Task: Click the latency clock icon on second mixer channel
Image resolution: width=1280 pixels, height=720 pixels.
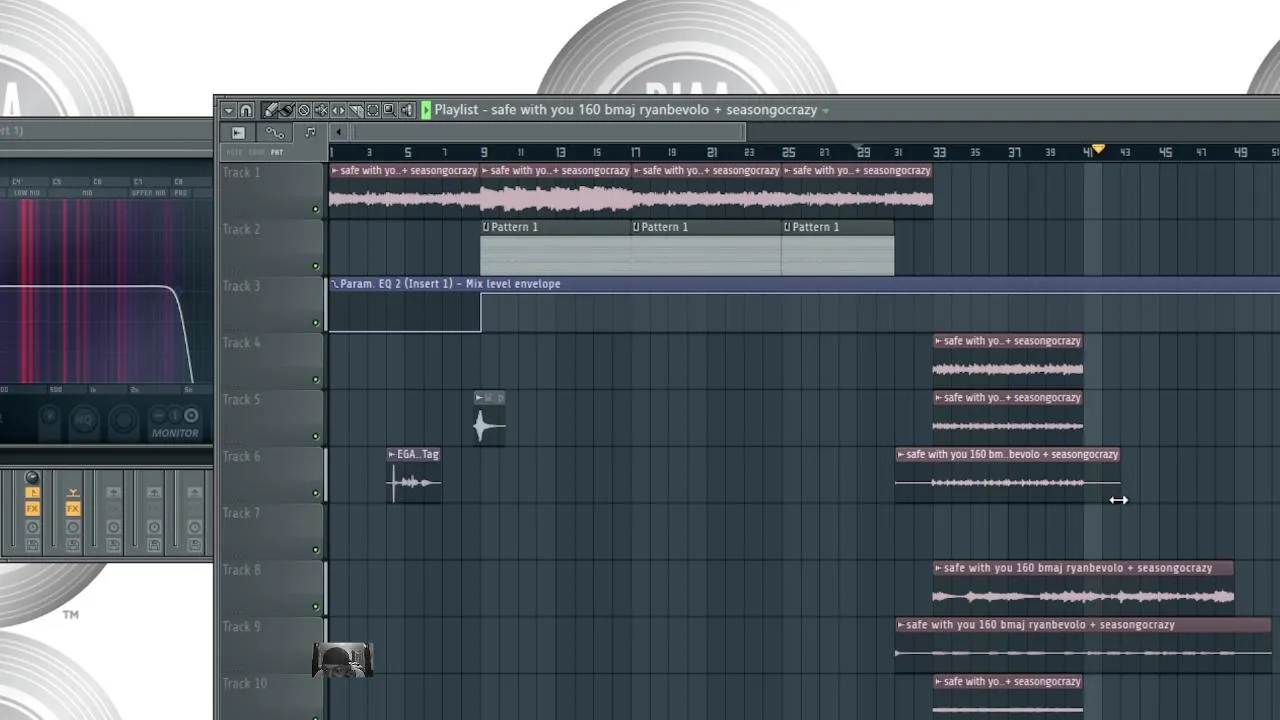Action: coord(73,527)
